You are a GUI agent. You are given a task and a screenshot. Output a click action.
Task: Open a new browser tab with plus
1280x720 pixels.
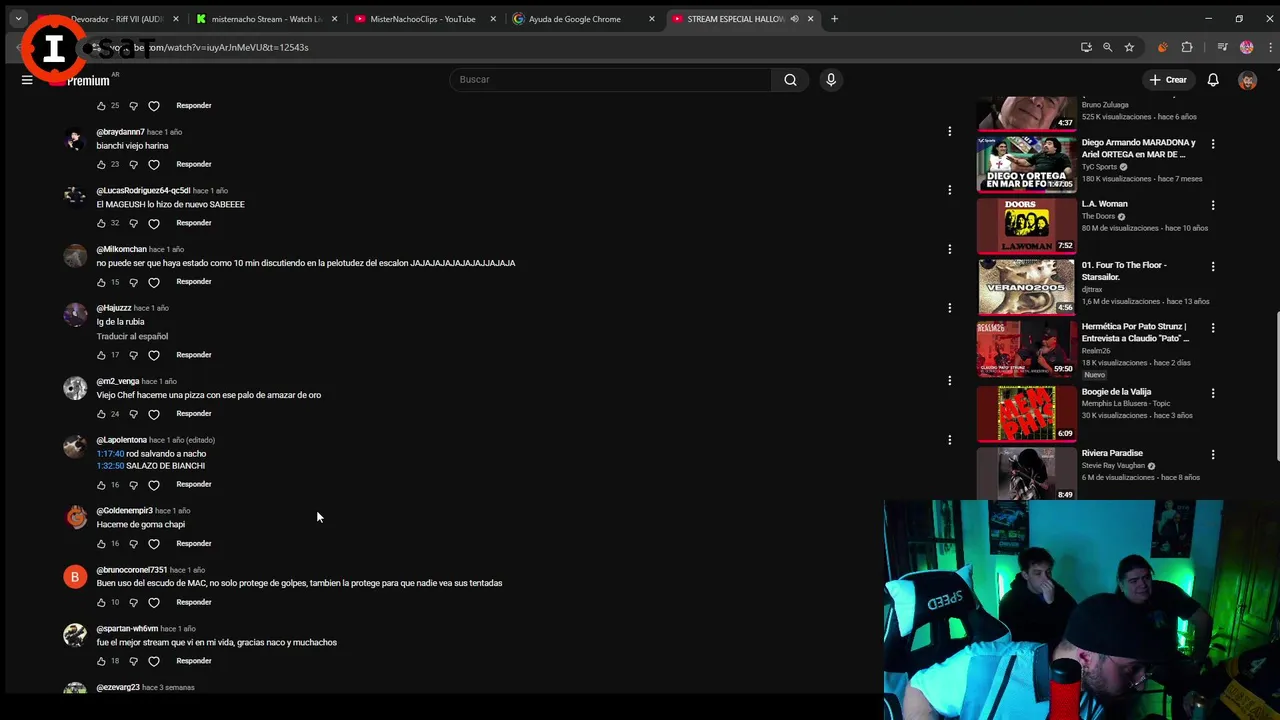click(x=834, y=19)
